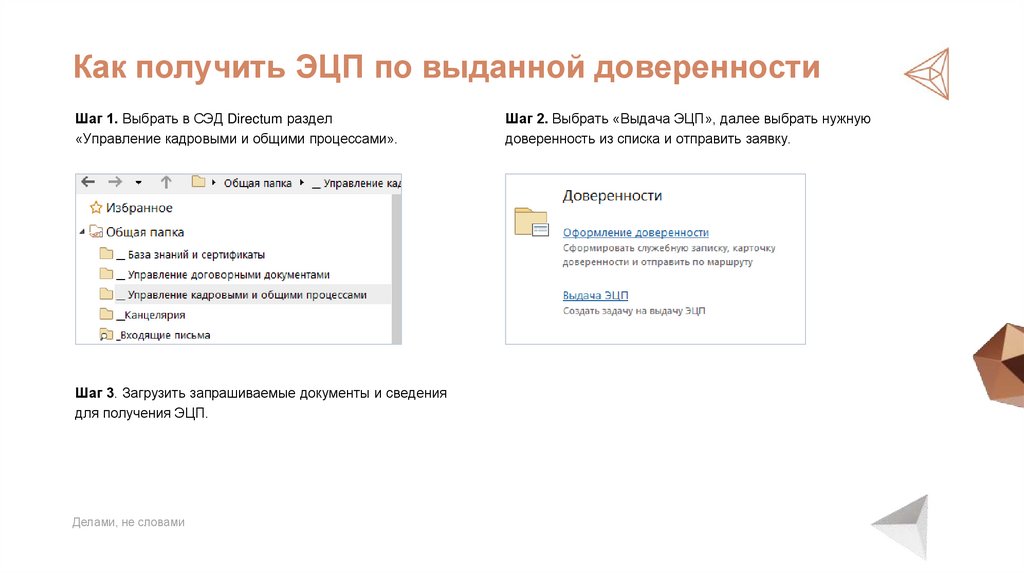Click the tree panel vertical scrollbar
1024x574 pixels.
point(396,268)
